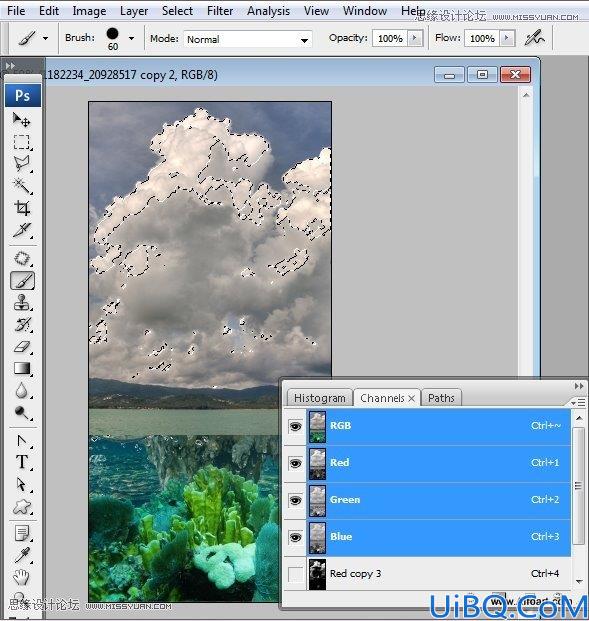Collapse the toolbox with double arrows

click(x=11, y=65)
